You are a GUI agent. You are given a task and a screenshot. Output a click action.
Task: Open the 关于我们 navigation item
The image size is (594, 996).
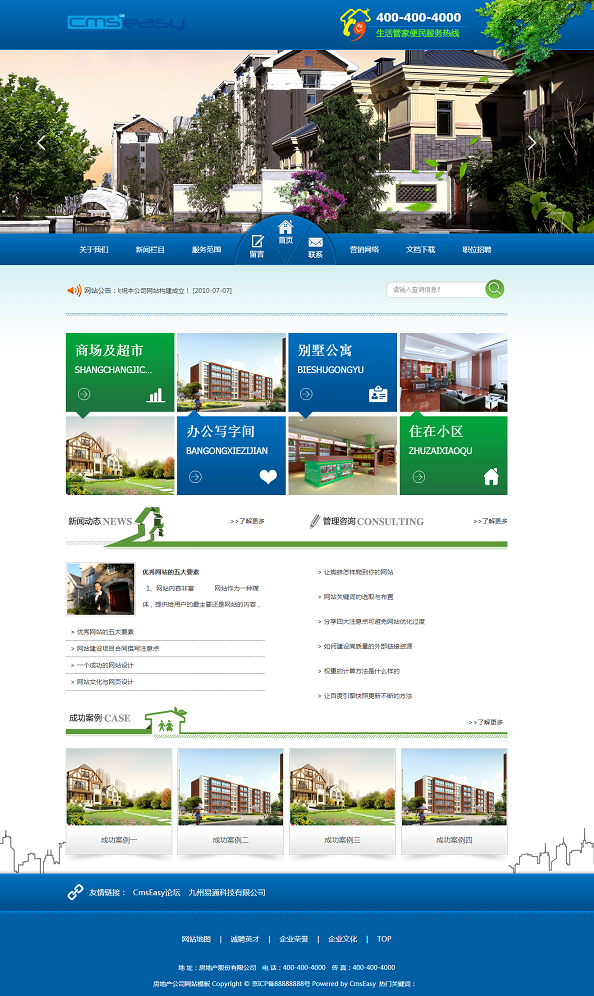point(93,250)
